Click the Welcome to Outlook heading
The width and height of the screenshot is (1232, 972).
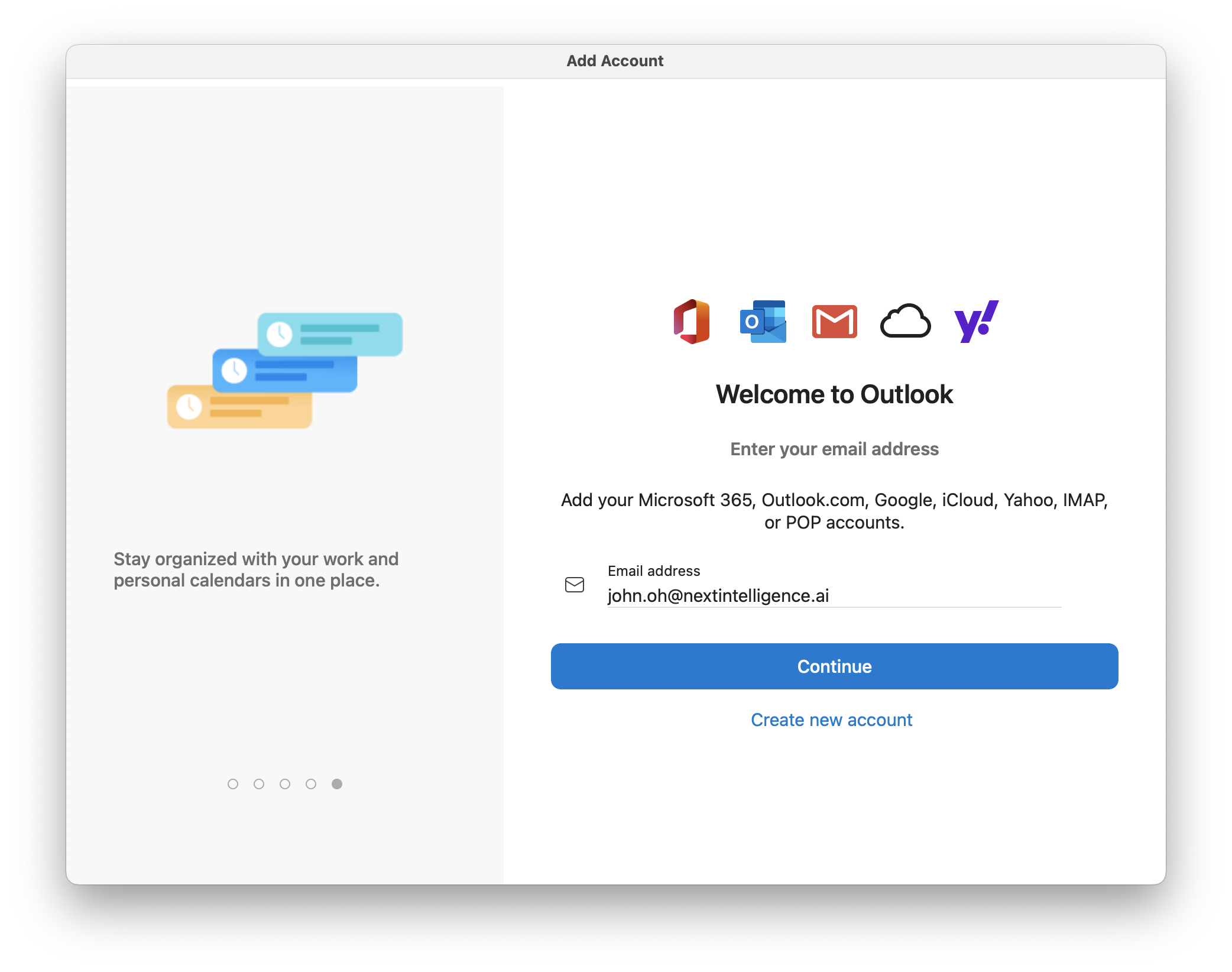tap(834, 394)
